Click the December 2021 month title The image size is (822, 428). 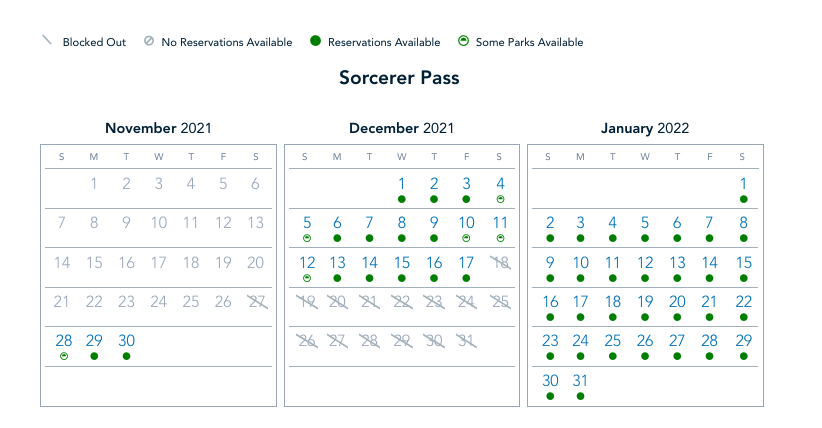(401, 128)
